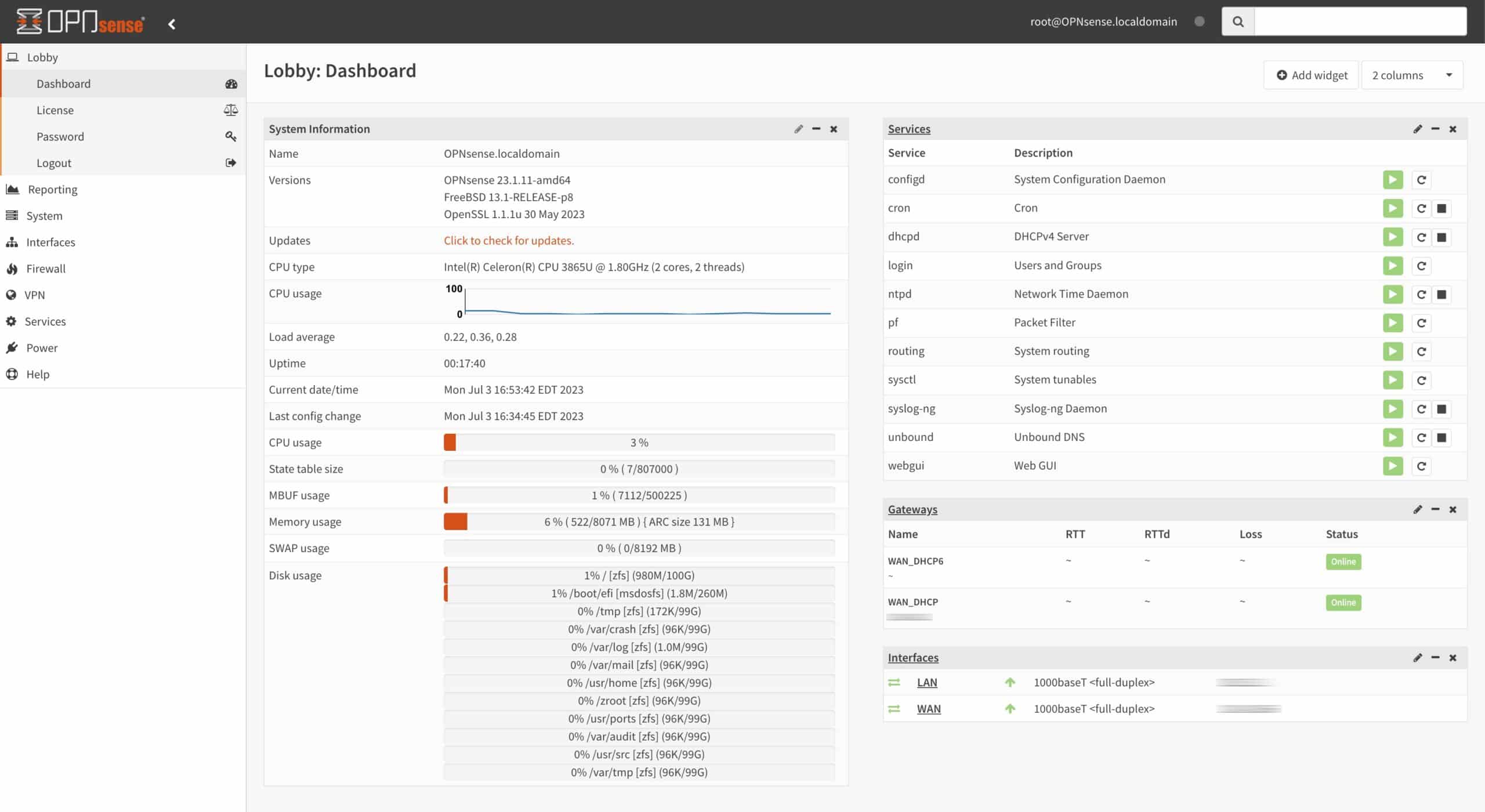This screenshot has height=812, width=1485.
Task: Edit the Interfaces widget with the pencil
Action: pyautogui.click(x=1417, y=658)
